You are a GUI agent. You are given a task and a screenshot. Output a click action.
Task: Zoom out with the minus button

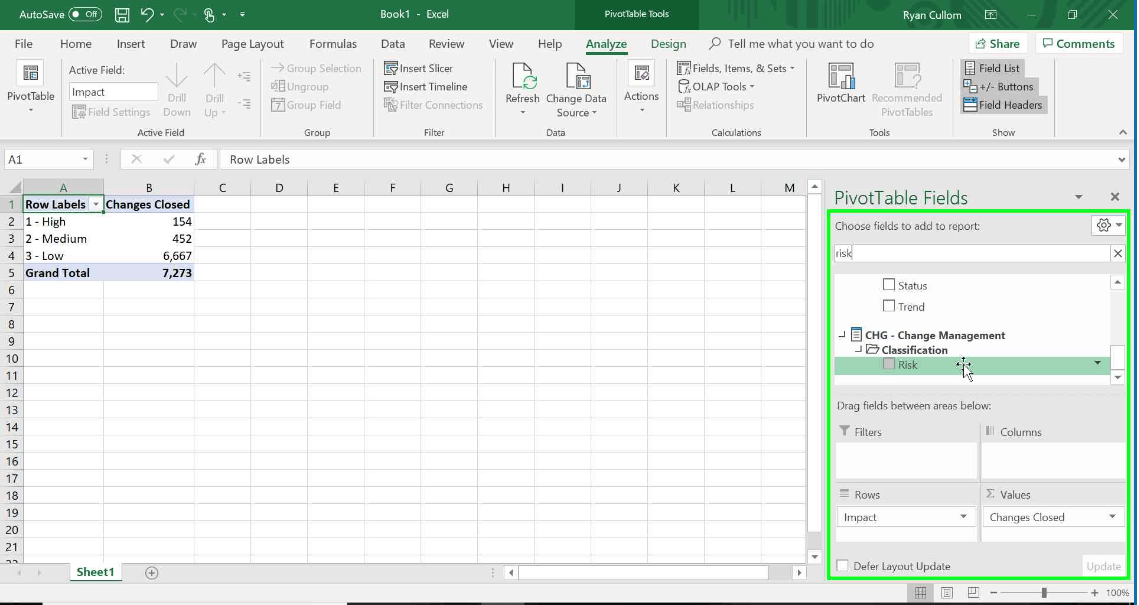994,593
